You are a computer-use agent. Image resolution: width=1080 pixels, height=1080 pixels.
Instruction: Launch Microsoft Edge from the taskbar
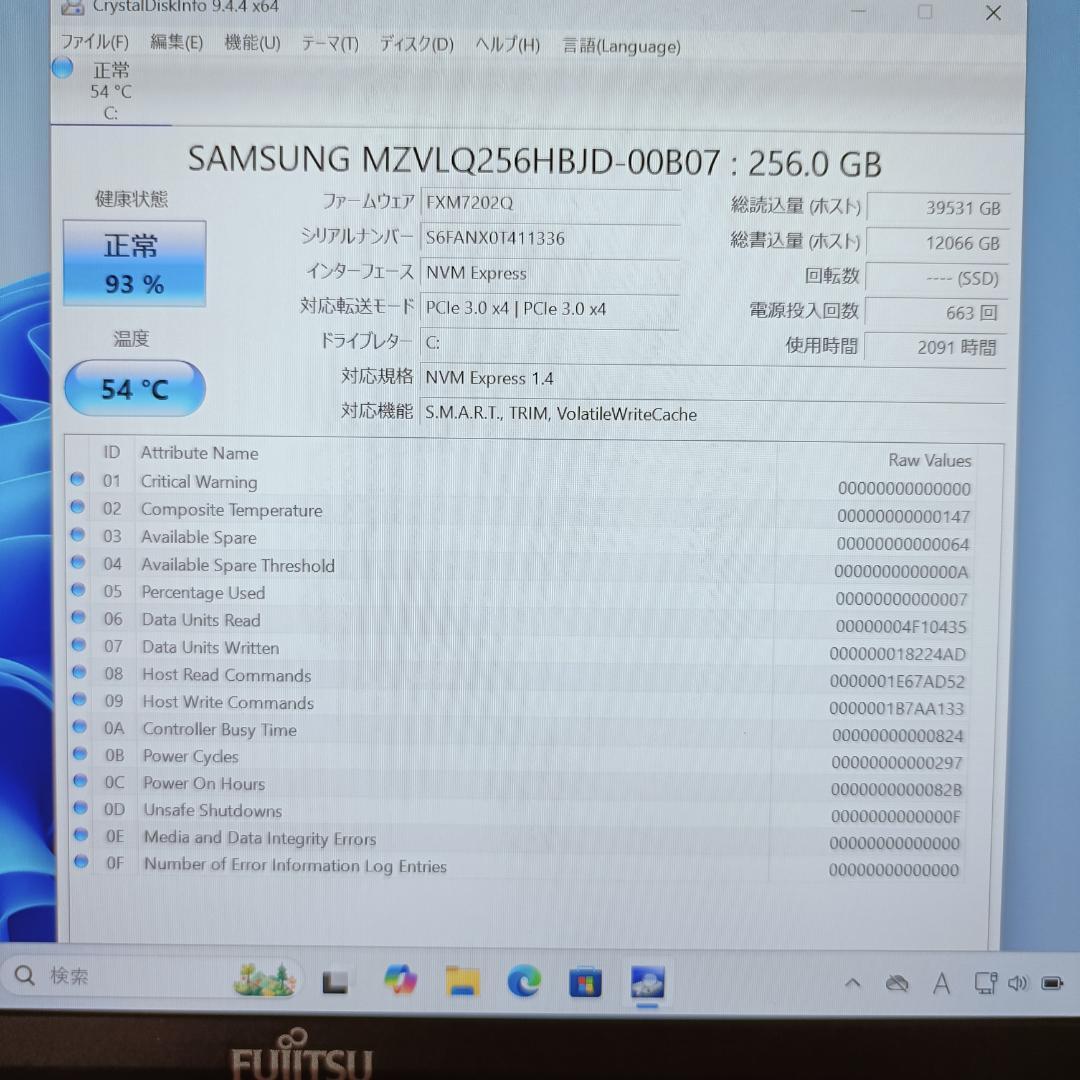coord(524,982)
